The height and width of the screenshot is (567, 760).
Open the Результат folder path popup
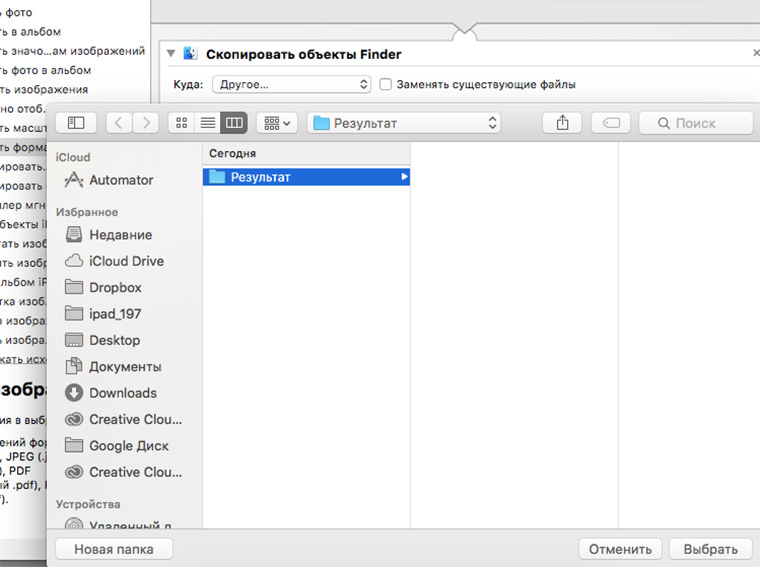point(404,123)
